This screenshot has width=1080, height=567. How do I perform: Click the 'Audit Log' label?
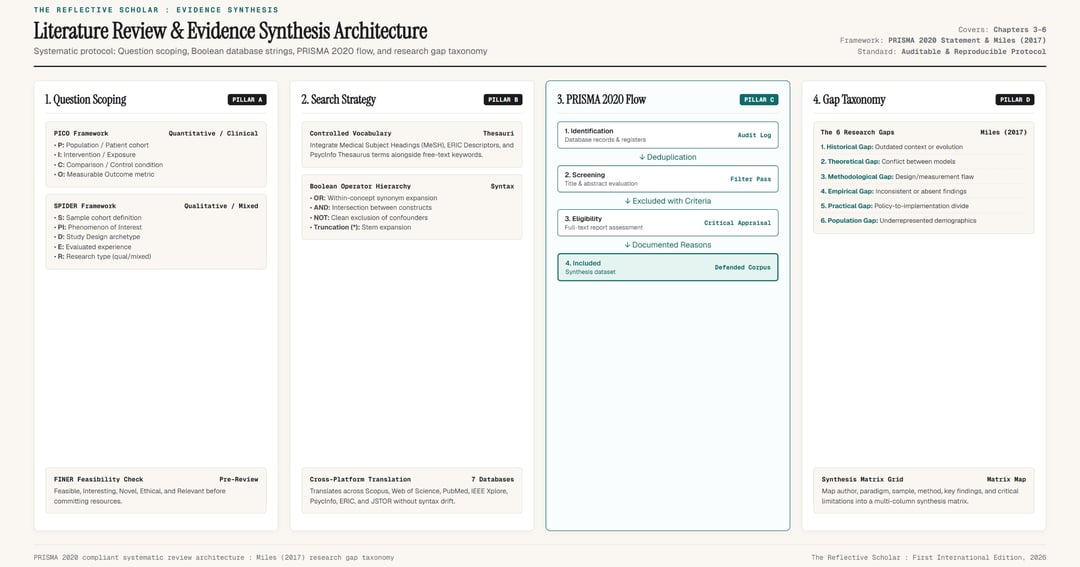tap(754, 135)
